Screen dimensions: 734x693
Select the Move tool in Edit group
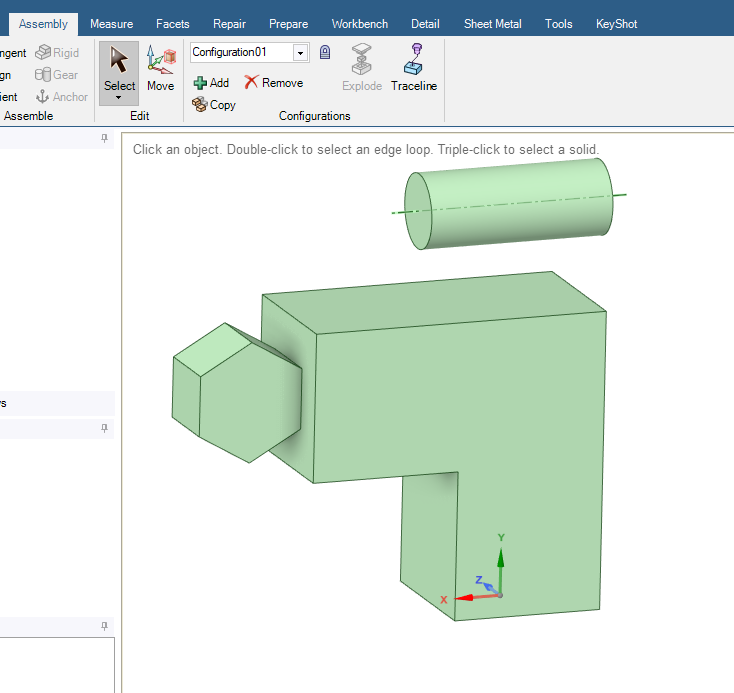click(160, 68)
